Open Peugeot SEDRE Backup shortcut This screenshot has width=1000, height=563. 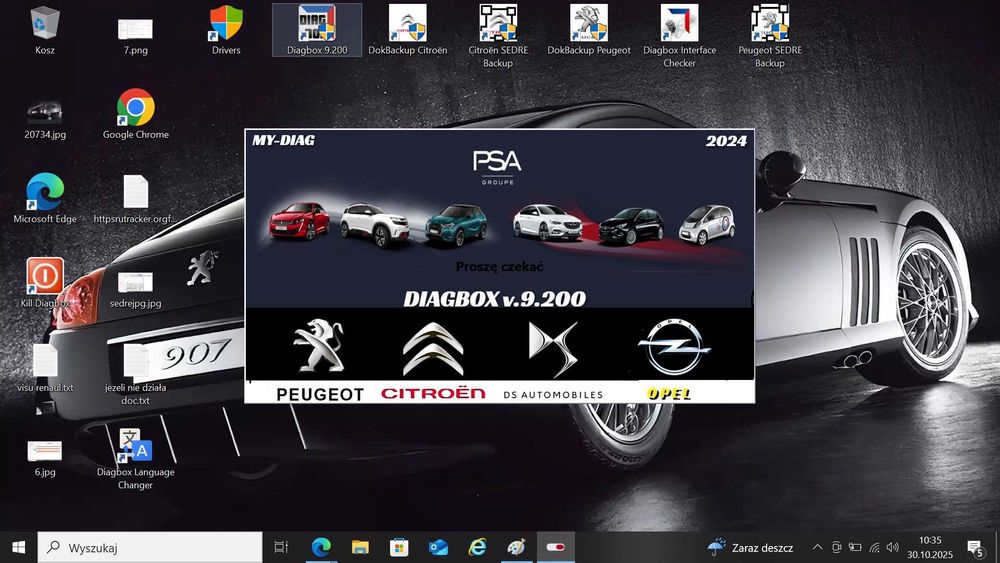tap(770, 36)
